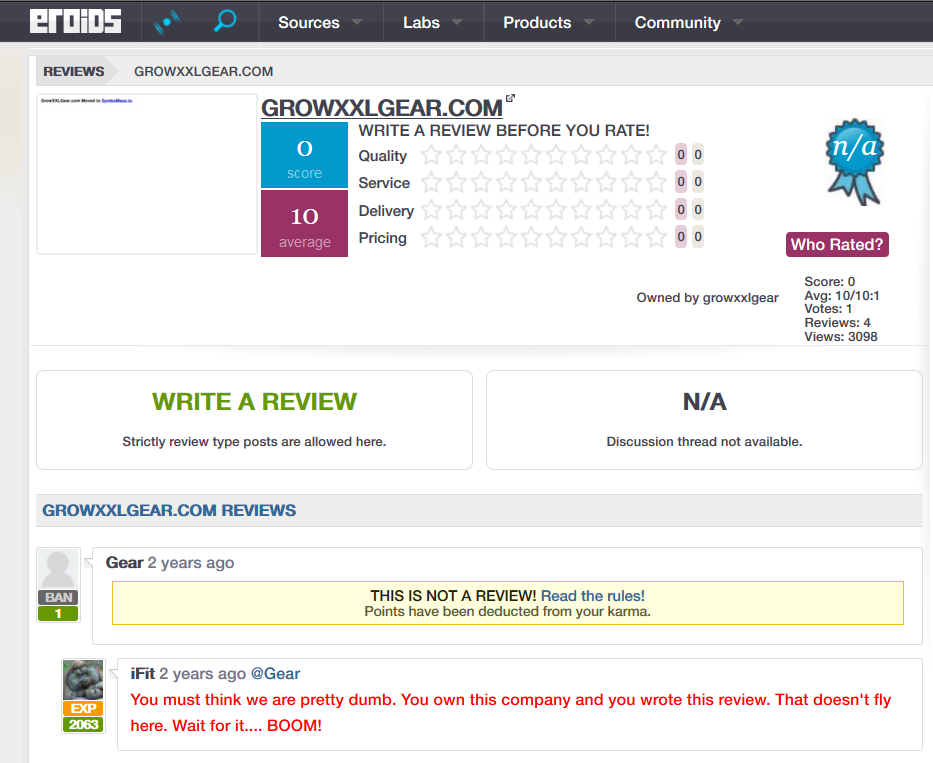Open the Read the rules! link

click(593, 595)
